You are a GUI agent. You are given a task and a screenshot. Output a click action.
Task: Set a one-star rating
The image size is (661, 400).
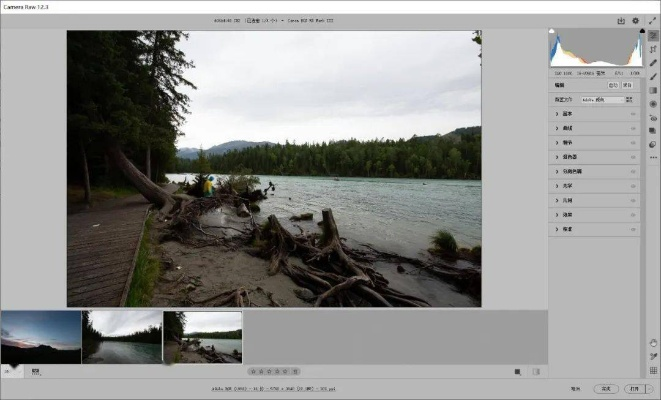pos(253,372)
